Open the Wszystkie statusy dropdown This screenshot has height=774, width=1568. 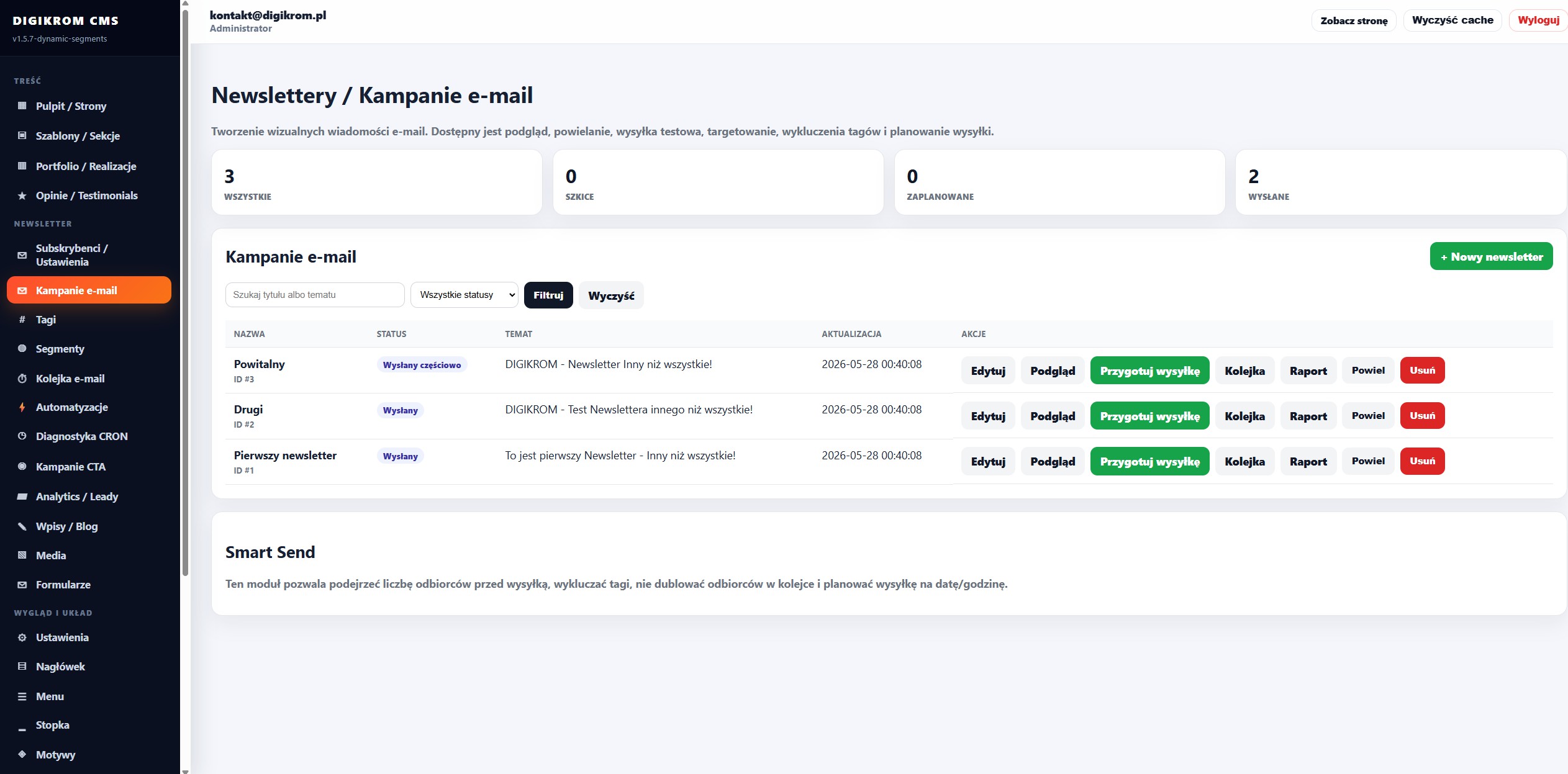(464, 295)
